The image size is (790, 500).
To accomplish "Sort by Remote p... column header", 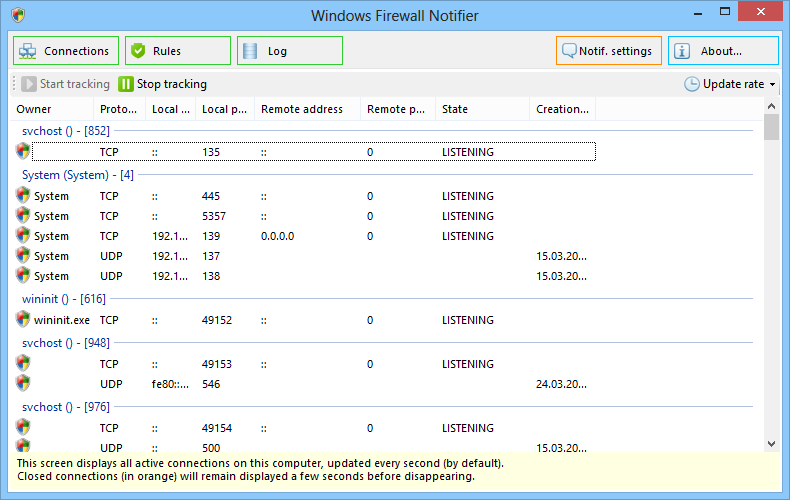I will coord(398,109).
